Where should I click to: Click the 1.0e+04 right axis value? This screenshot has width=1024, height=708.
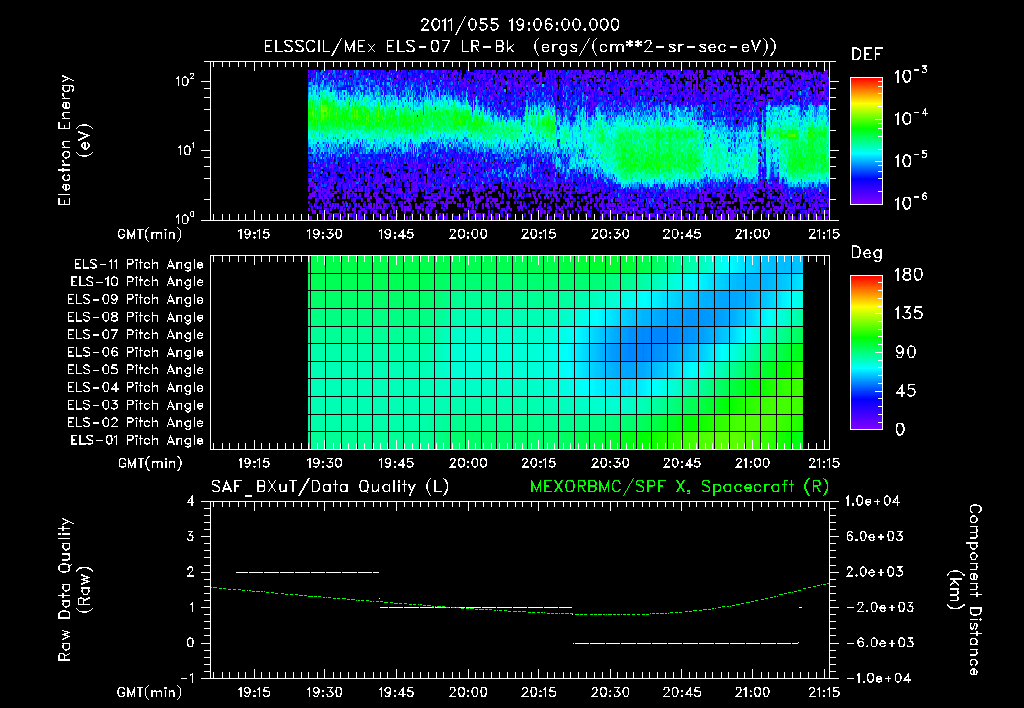point(872,501)
